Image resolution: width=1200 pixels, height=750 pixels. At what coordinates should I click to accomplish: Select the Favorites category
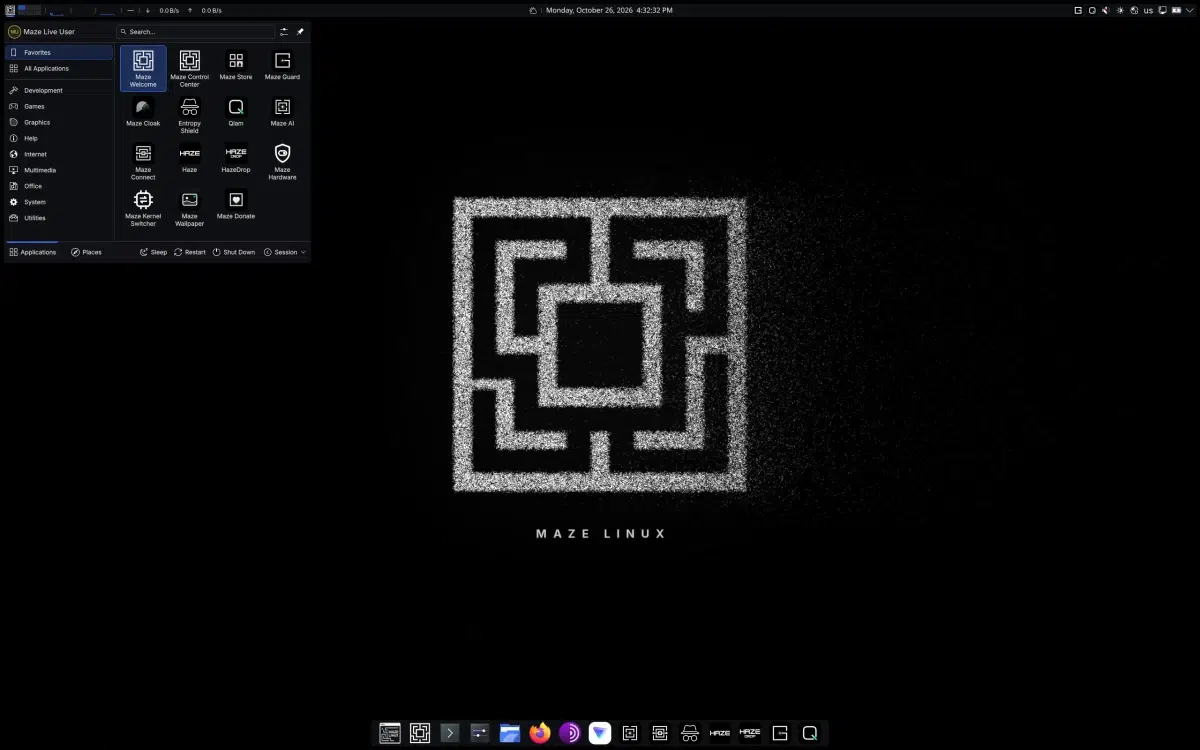point(59,52)
